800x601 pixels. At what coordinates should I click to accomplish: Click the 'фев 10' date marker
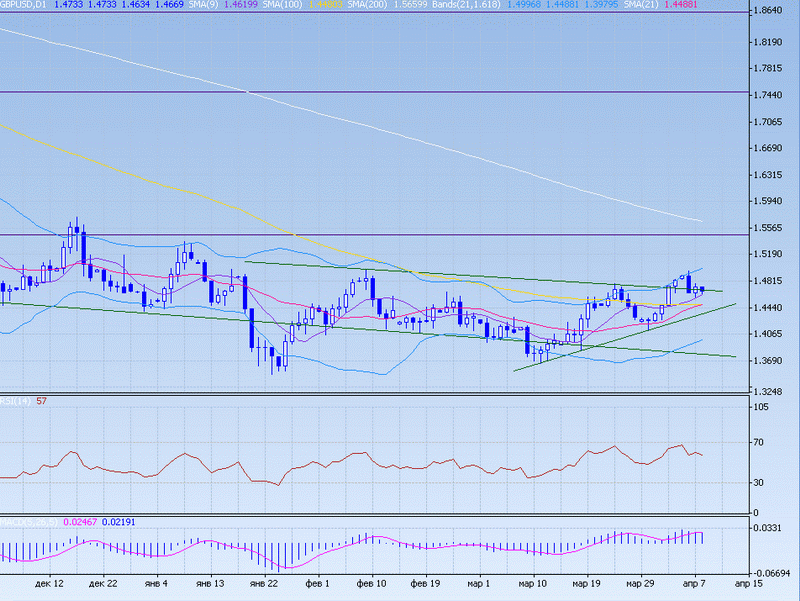tap(372, 581)
